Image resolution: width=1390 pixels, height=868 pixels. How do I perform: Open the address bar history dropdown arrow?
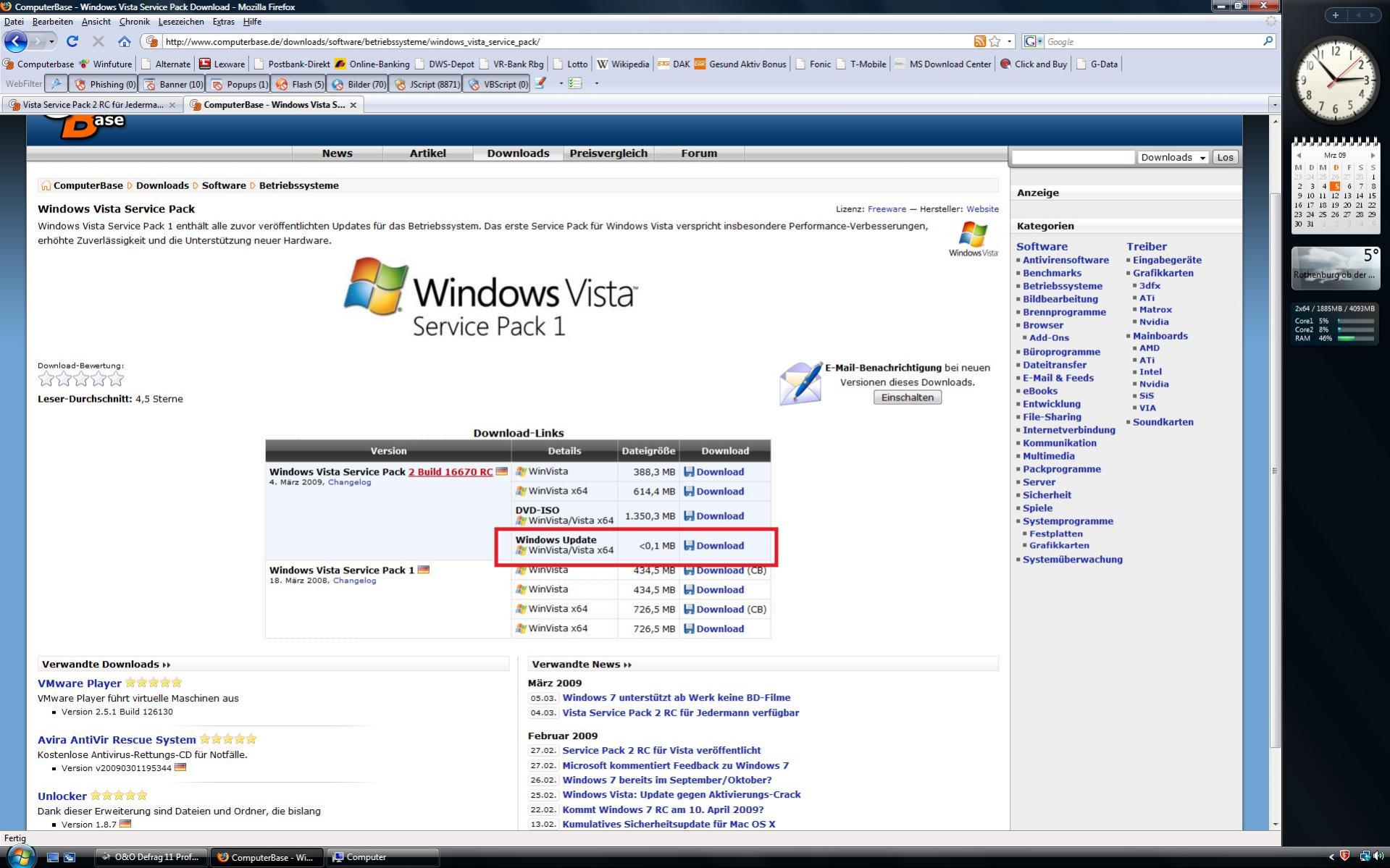click(x=1010, y=41)
